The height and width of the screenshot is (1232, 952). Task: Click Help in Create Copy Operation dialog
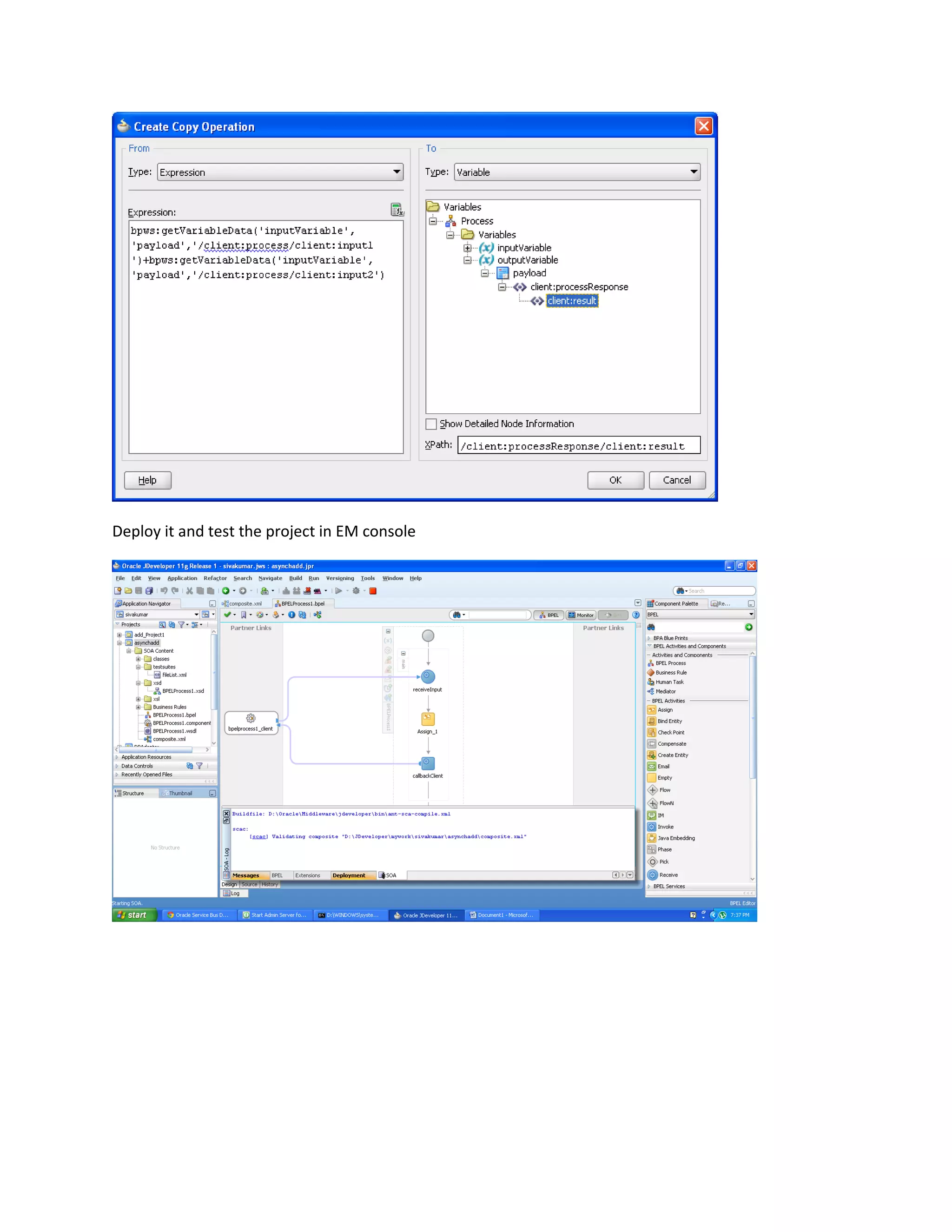[x=147, y=480]
